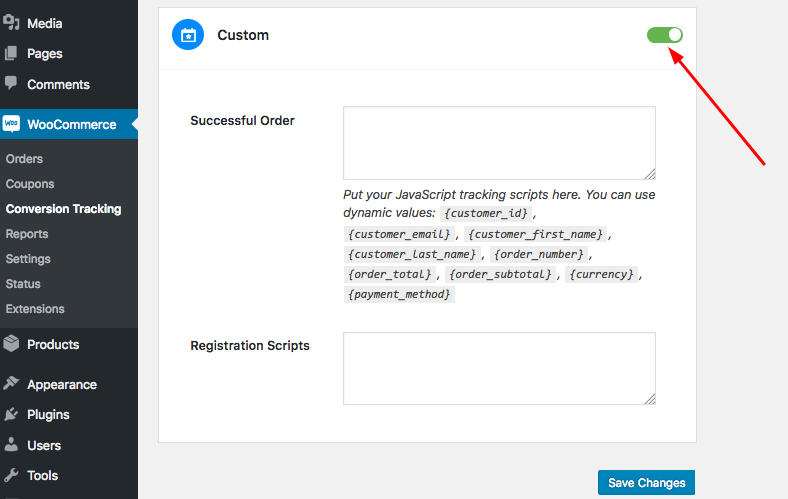Viewport: 788px width, 499px height.
Task: Click the Tools wrench icon
Action: [x=11, y=475]
